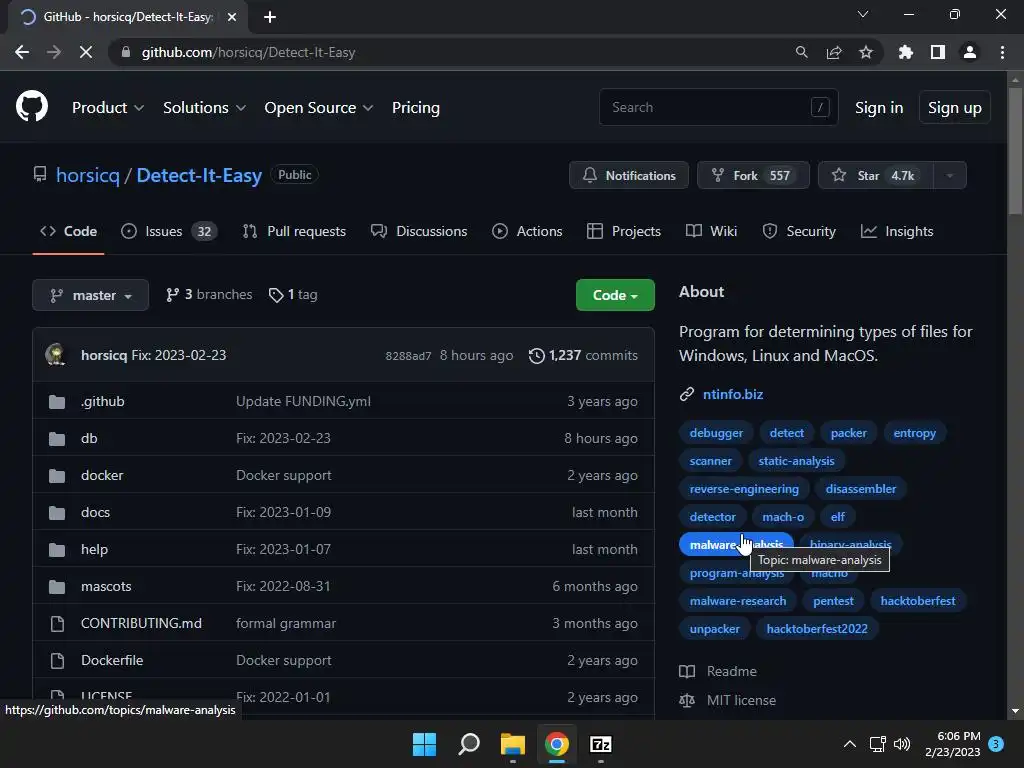Switch to the Pull requests tab
Image resolution: width=1024 pixels, height=768 pixels.
coord(294,231)
